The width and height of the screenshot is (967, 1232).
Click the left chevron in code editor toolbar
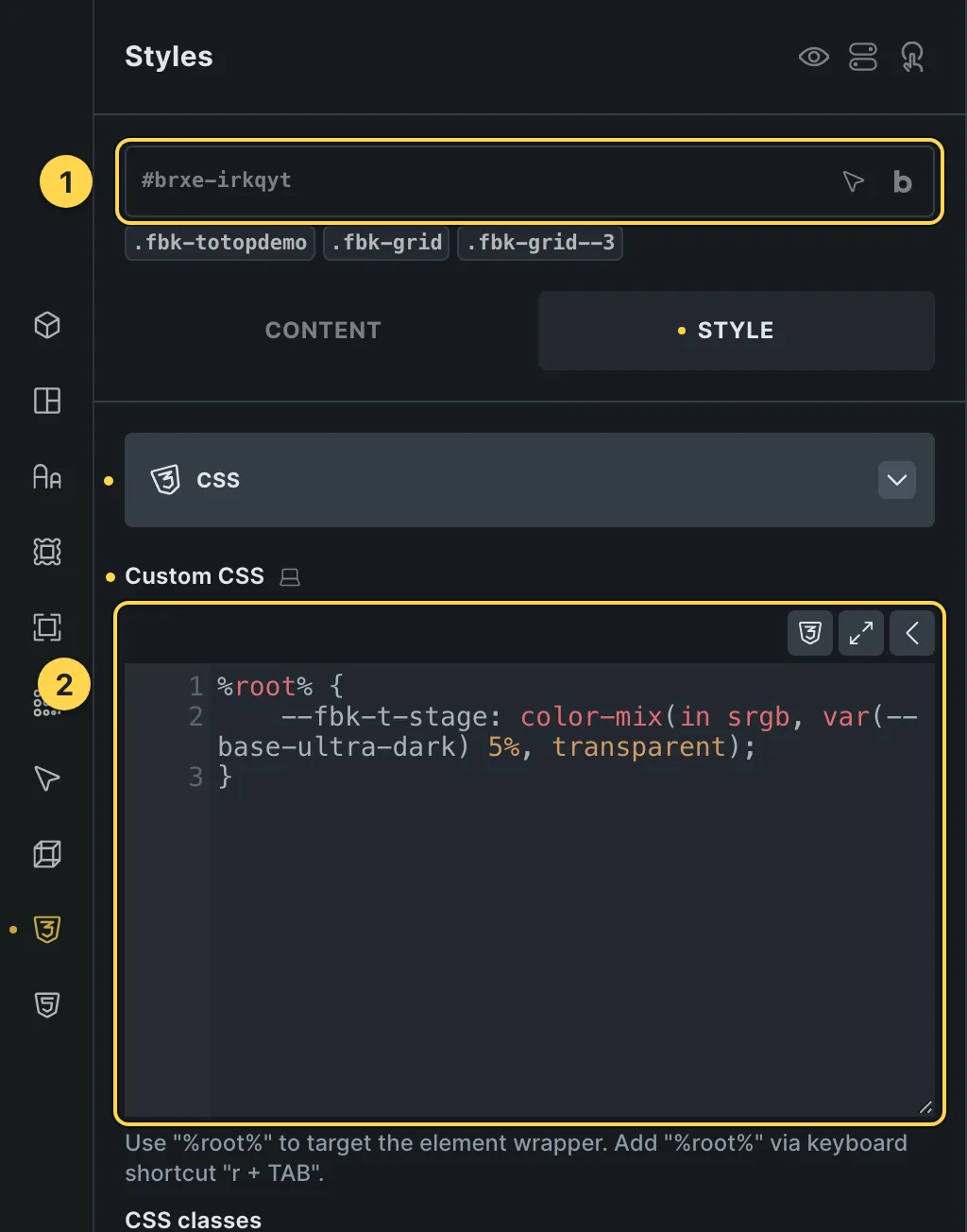(x=911, y=633)
